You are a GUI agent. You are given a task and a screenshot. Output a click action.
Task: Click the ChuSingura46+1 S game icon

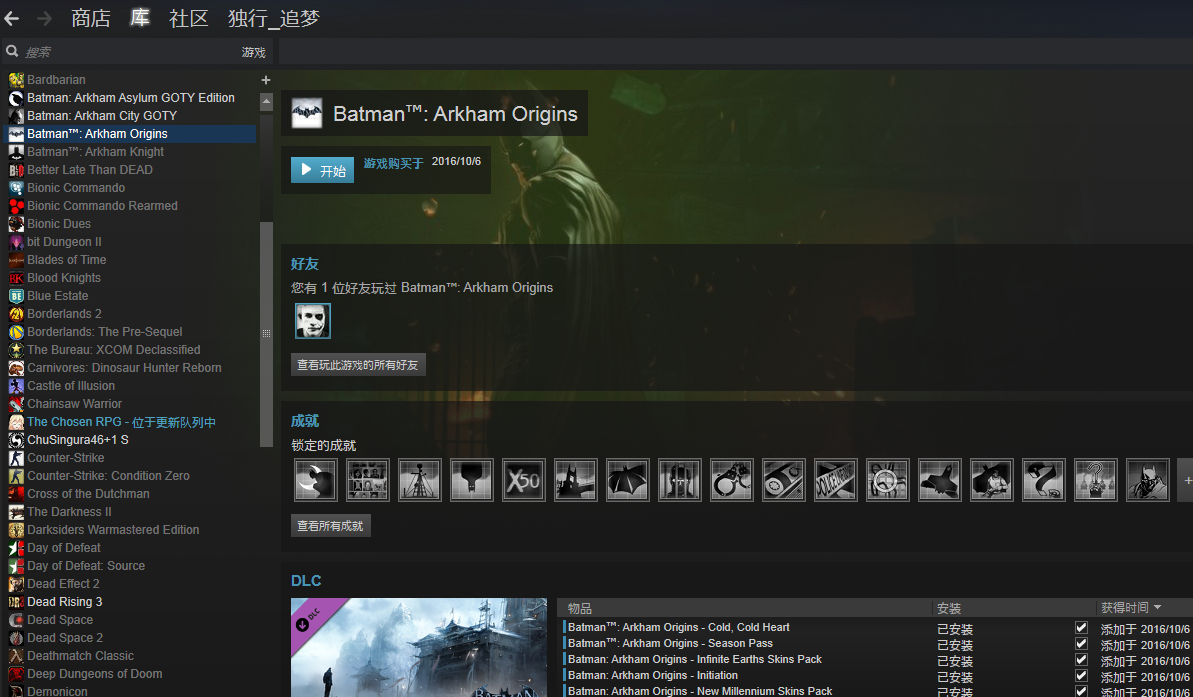point(16,440)
